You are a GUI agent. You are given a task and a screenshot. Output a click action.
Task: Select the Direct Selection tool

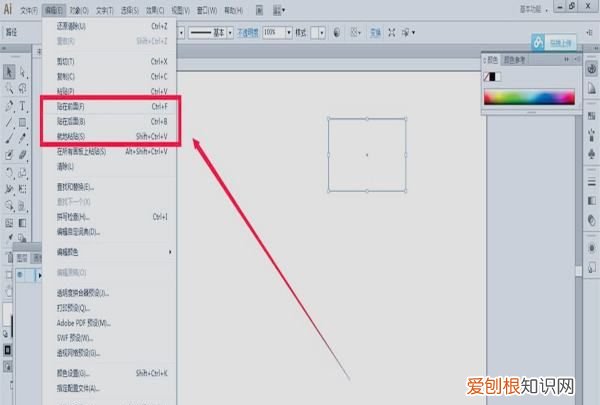[23, 72]
